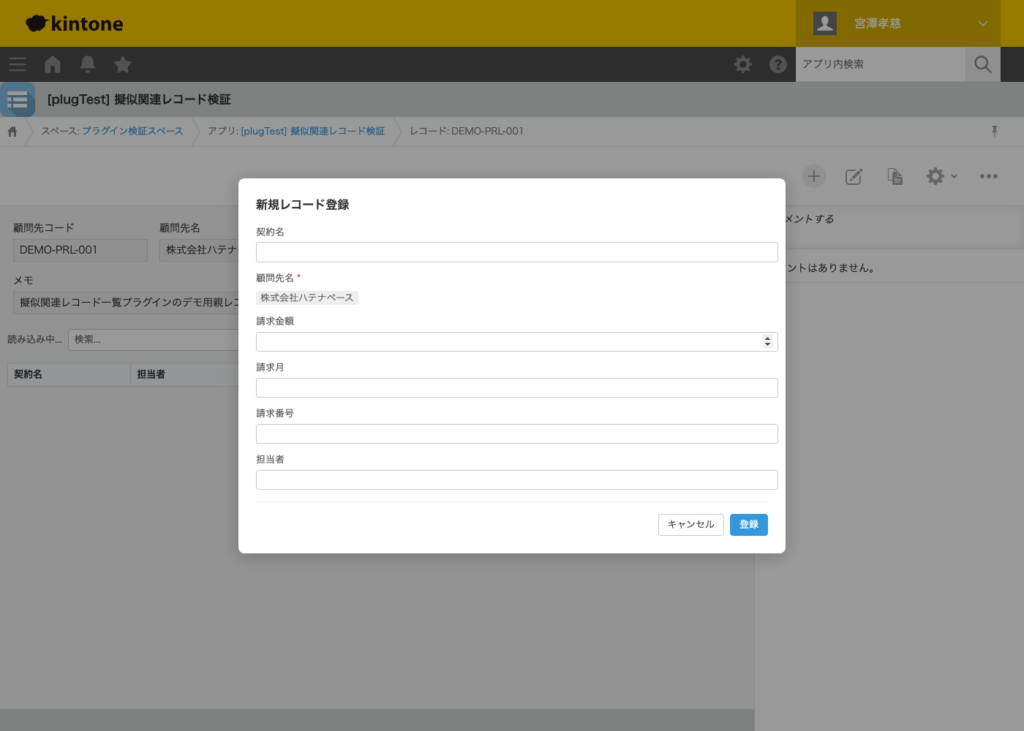The width and height of the screenshot is (1024, 731).
Task: Open settings with the top bar gear icon
Action: click(742, 64)
